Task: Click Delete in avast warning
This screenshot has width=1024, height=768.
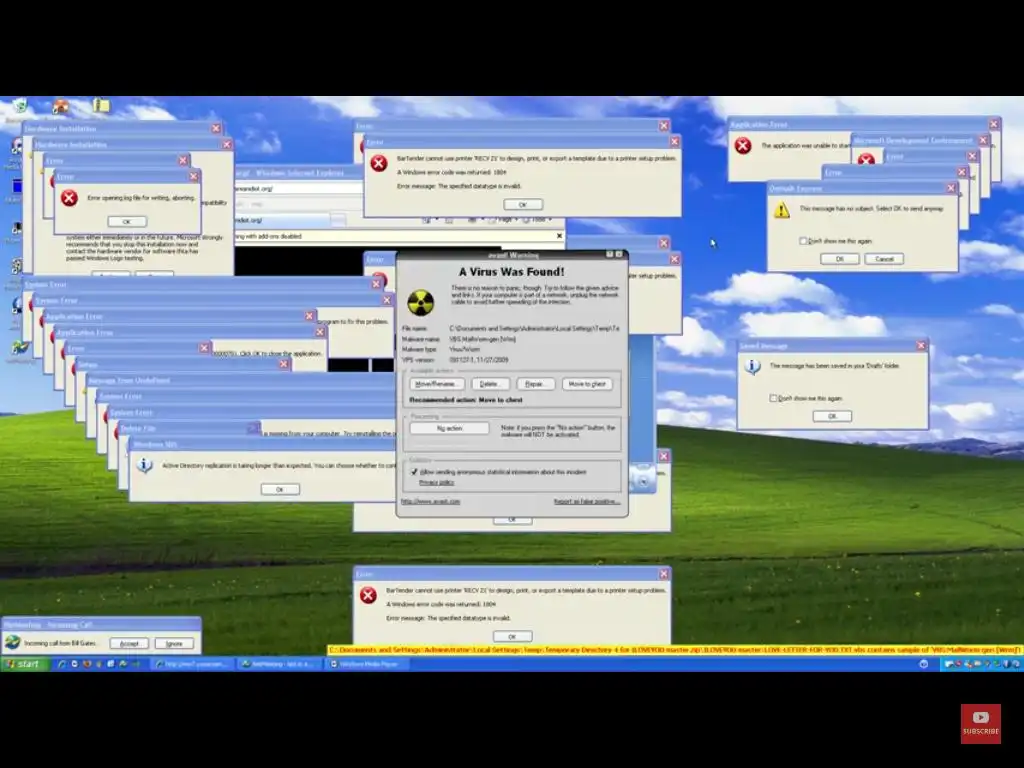Action: click(490, 384)
